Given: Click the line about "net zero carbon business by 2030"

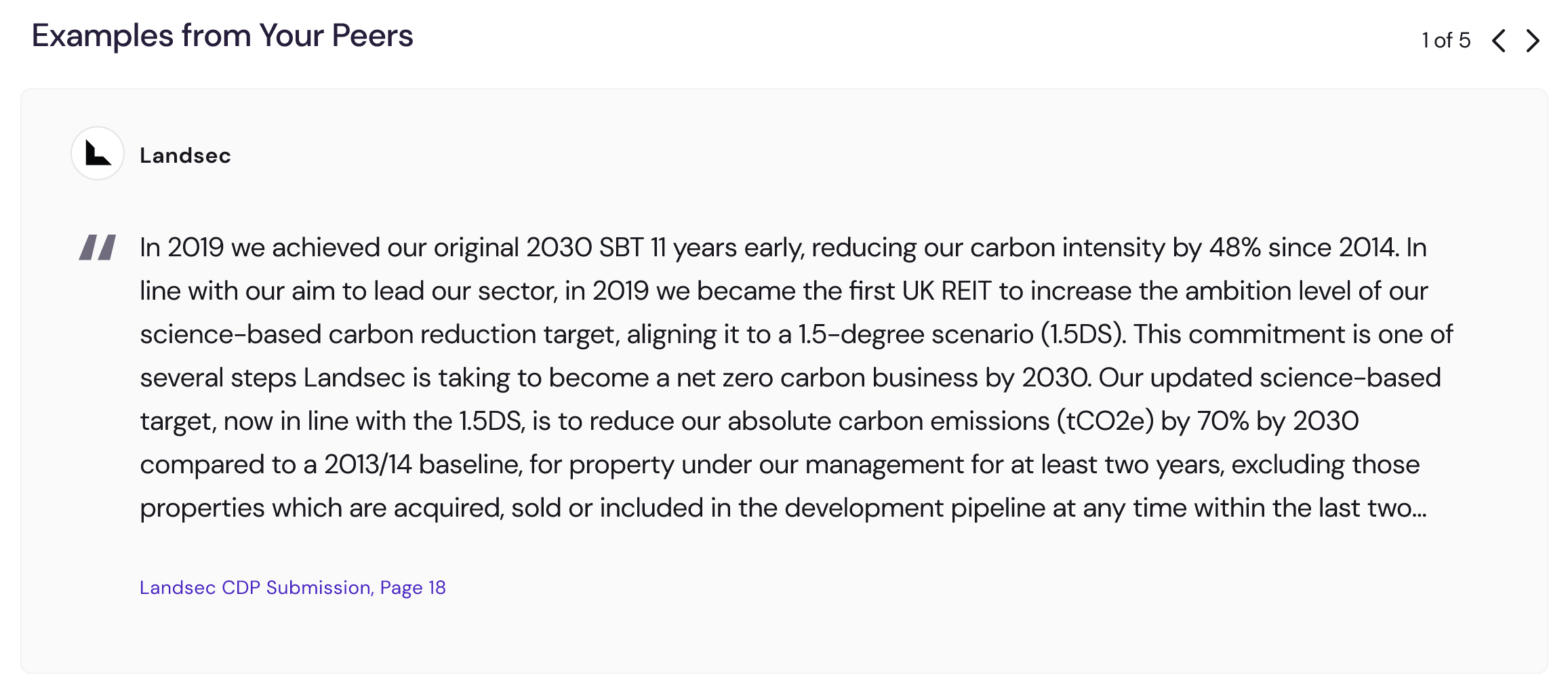Looking at the screenshot, I should (790, 378).
